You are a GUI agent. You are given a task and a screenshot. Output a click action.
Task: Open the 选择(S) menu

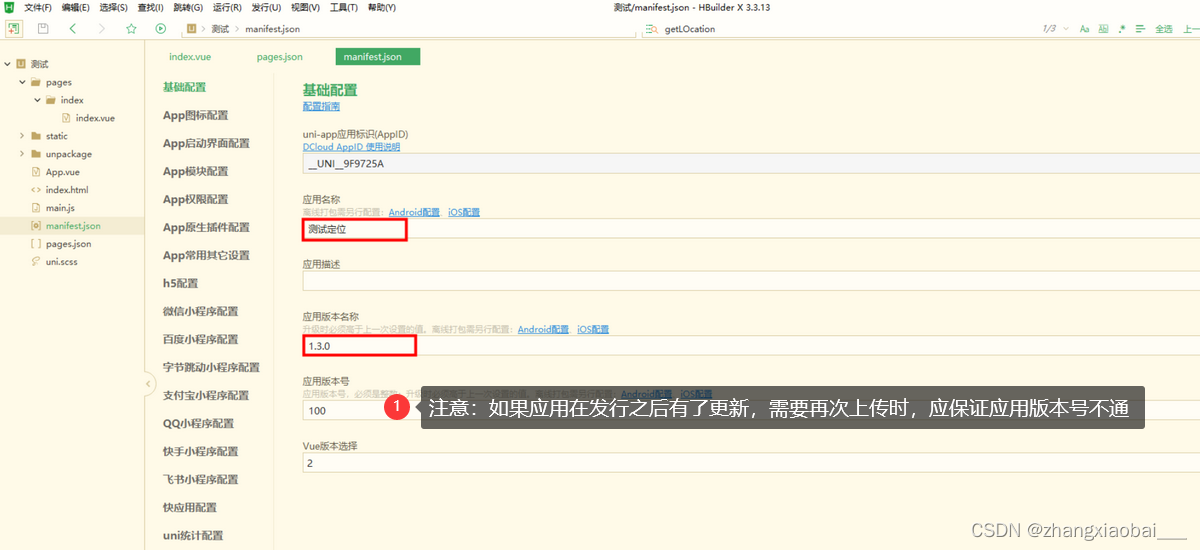coord(114,7)
